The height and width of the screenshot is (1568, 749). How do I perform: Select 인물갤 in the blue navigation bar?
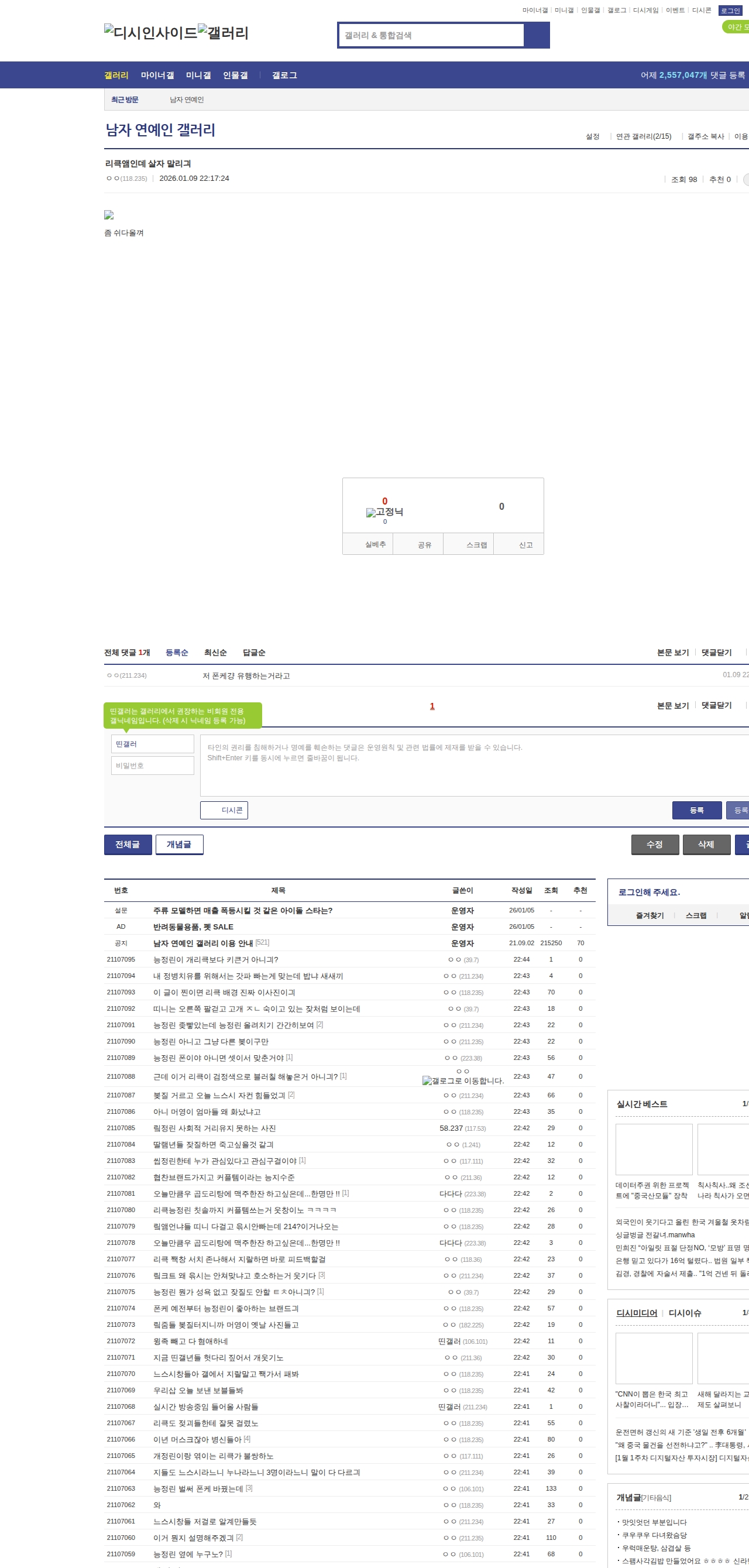(x=235, y=75)
